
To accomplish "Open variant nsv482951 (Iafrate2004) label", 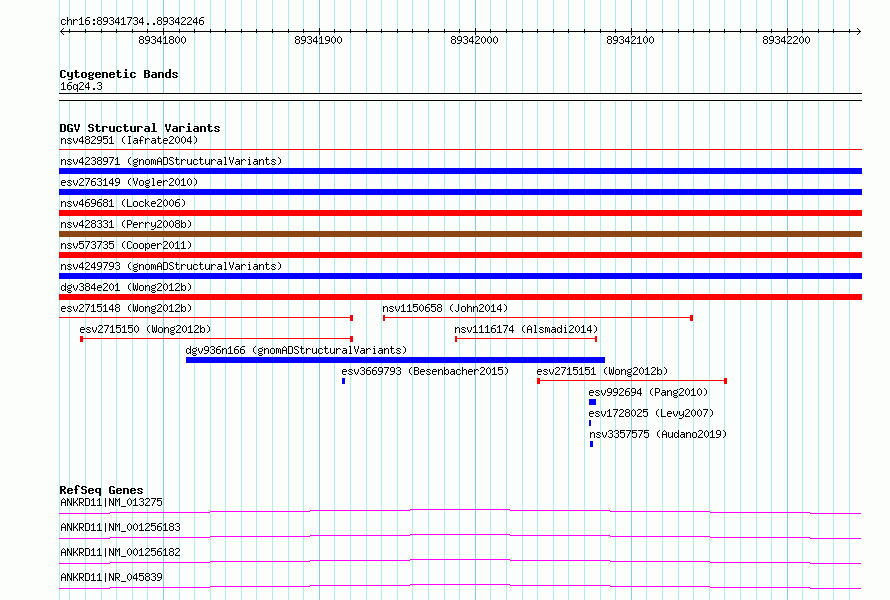I will 129,140.
